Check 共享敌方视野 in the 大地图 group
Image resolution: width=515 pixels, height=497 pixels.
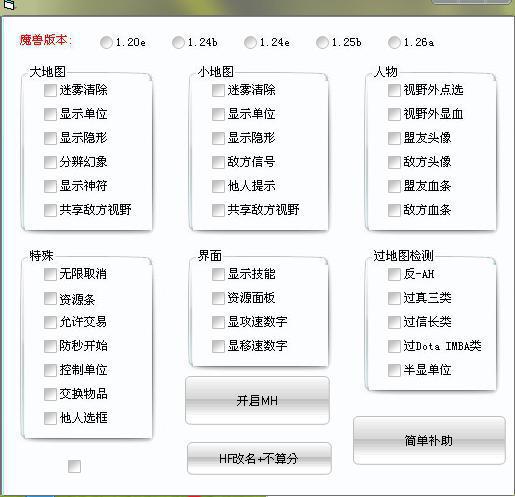(x=50, y=210)
